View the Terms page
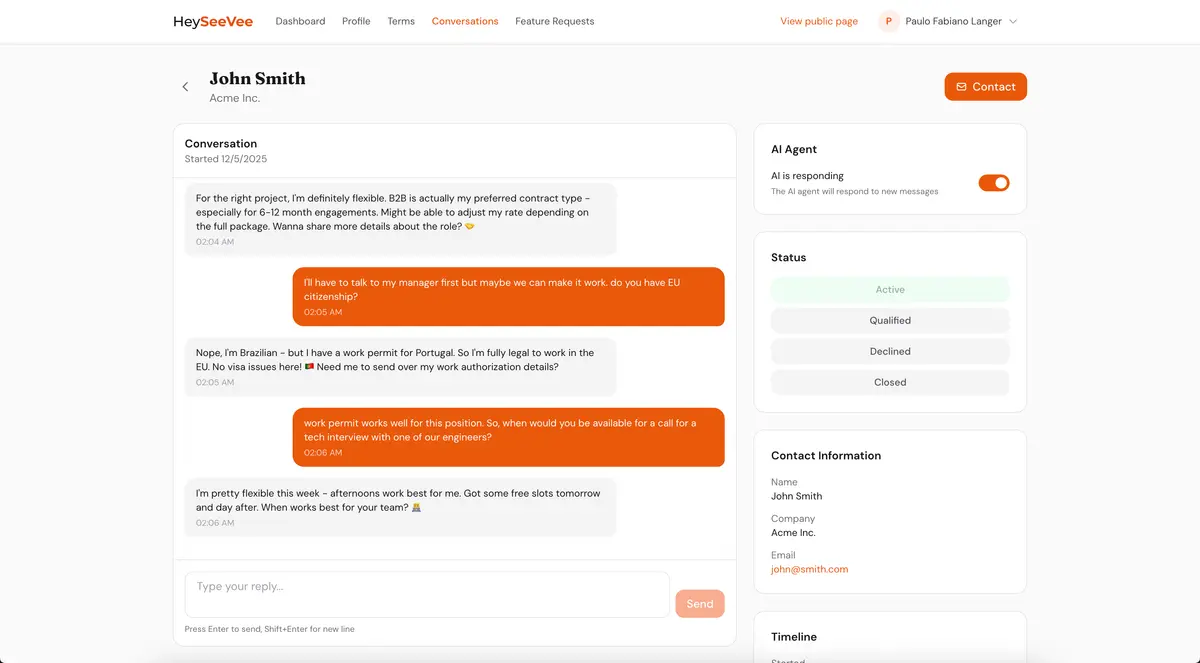 pyautogui.click(x=401, y=20)
